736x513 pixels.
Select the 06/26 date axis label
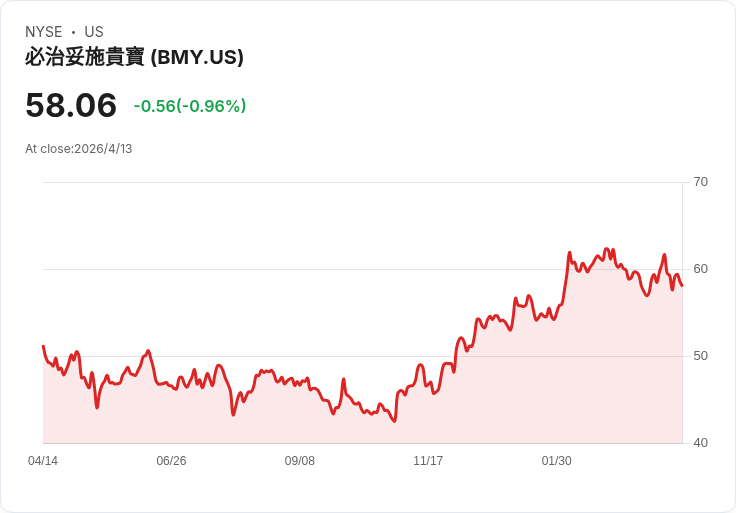[x=171, y=461]
